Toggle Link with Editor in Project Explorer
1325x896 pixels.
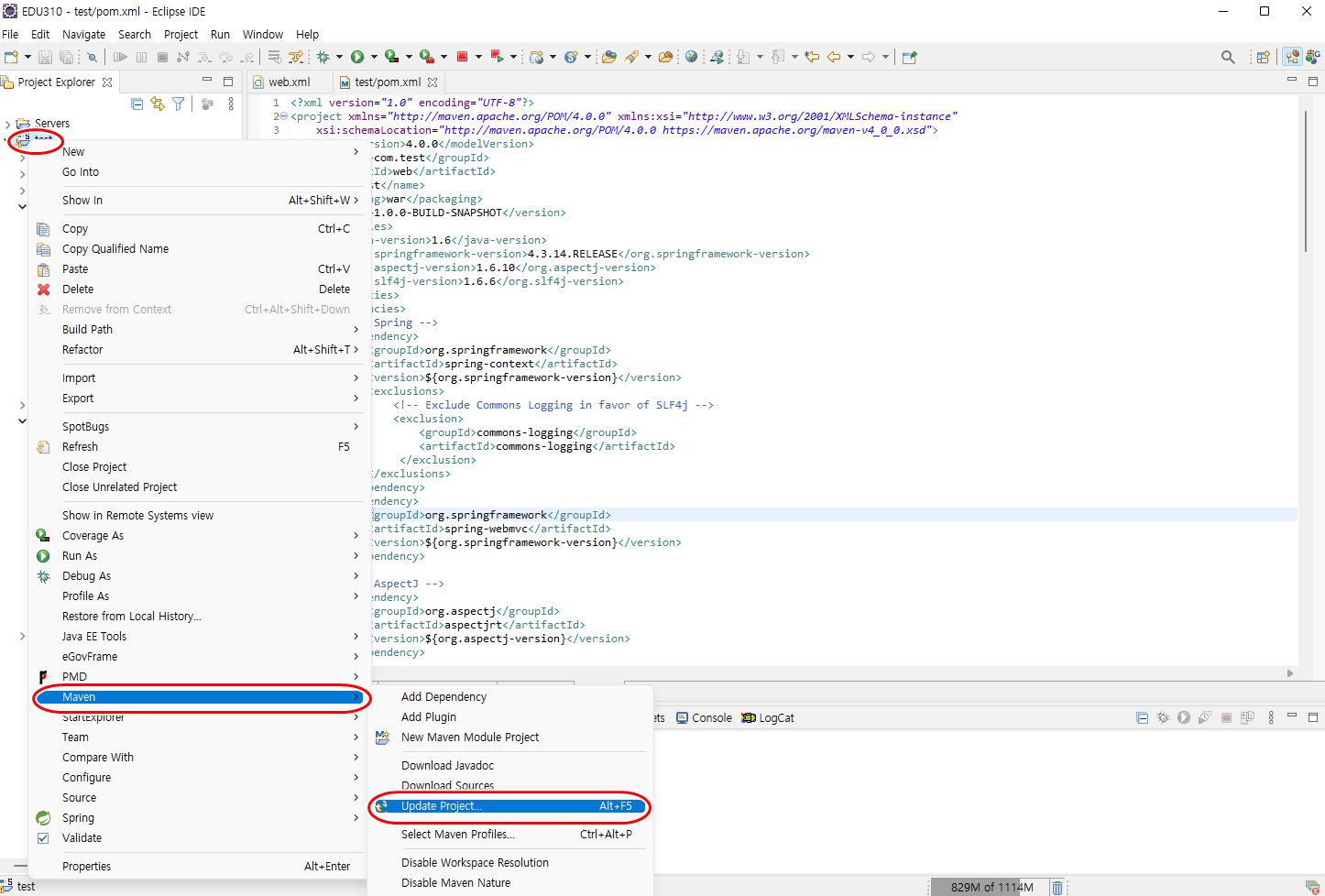pyautogui.click(x=158, y=104)
